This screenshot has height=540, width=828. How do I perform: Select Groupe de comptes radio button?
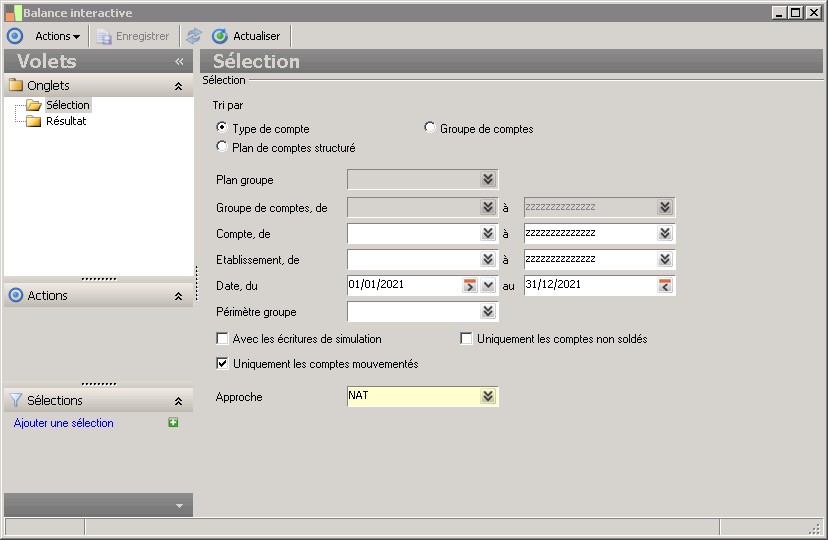click(430, 127)
